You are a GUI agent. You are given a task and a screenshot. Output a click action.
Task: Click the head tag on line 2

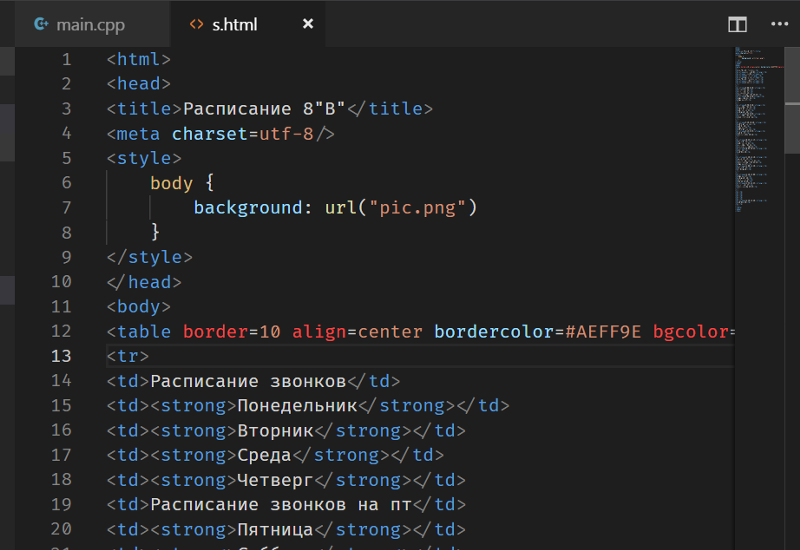click(x=138, y=84)
